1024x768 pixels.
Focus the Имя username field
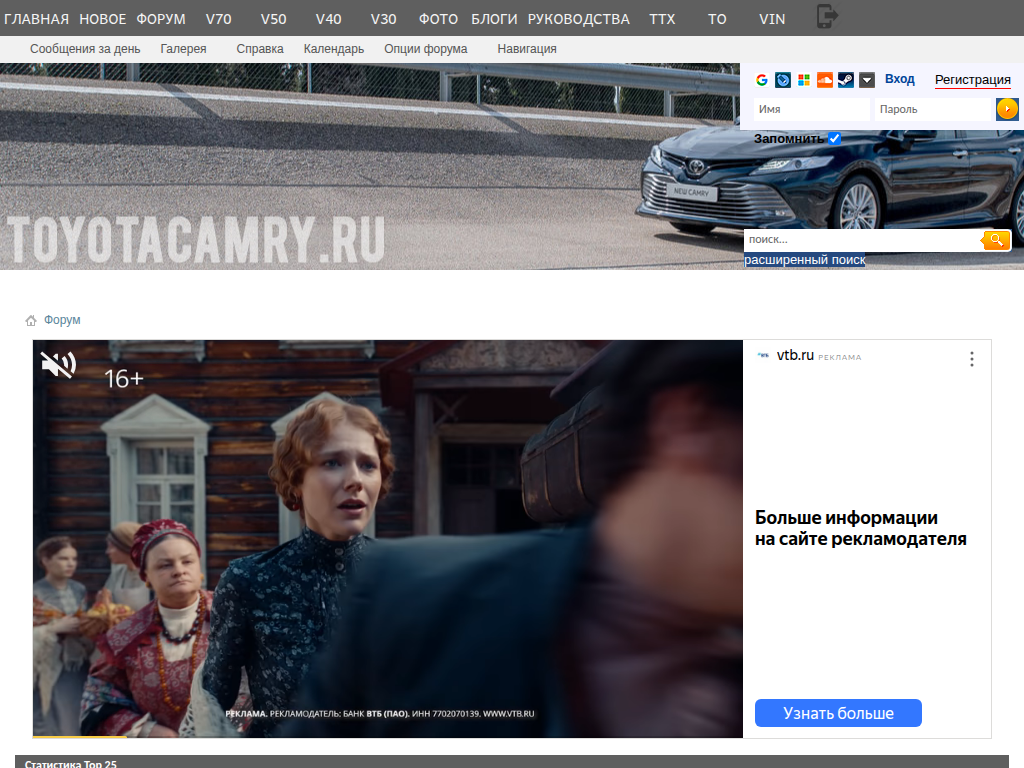coord(810,109)
